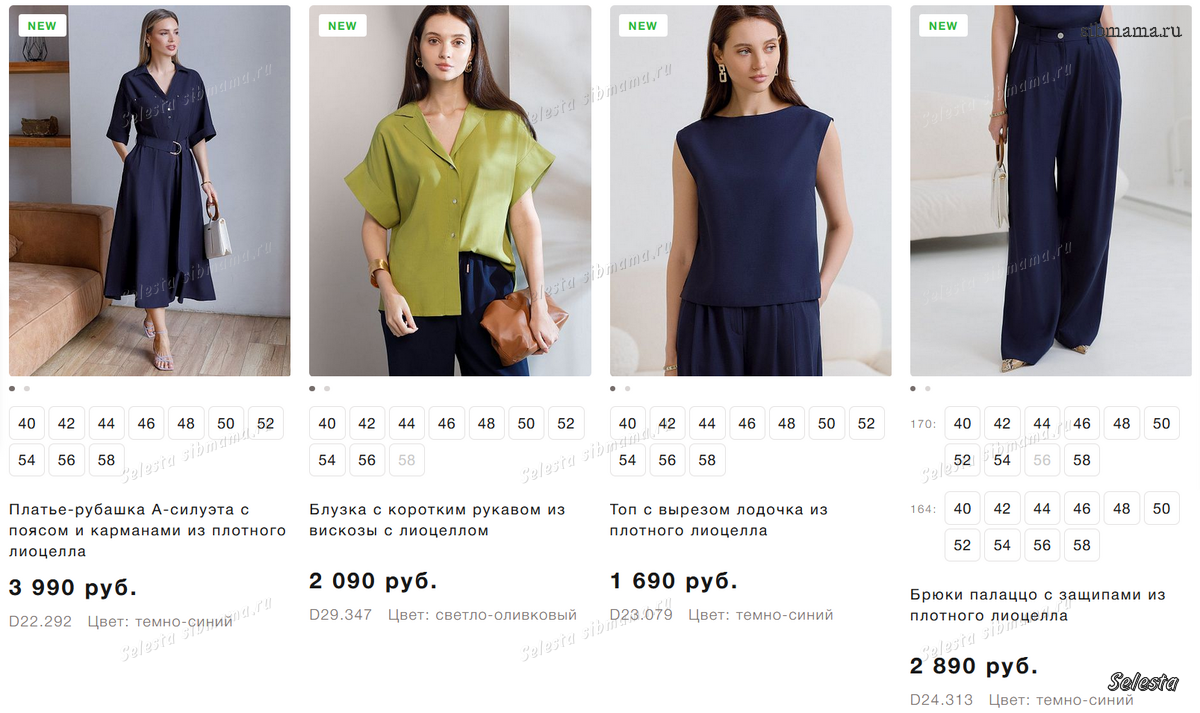Click the NEW badge on the olive blouse
Screen dimensions: 1200x713
pos(342,26)
